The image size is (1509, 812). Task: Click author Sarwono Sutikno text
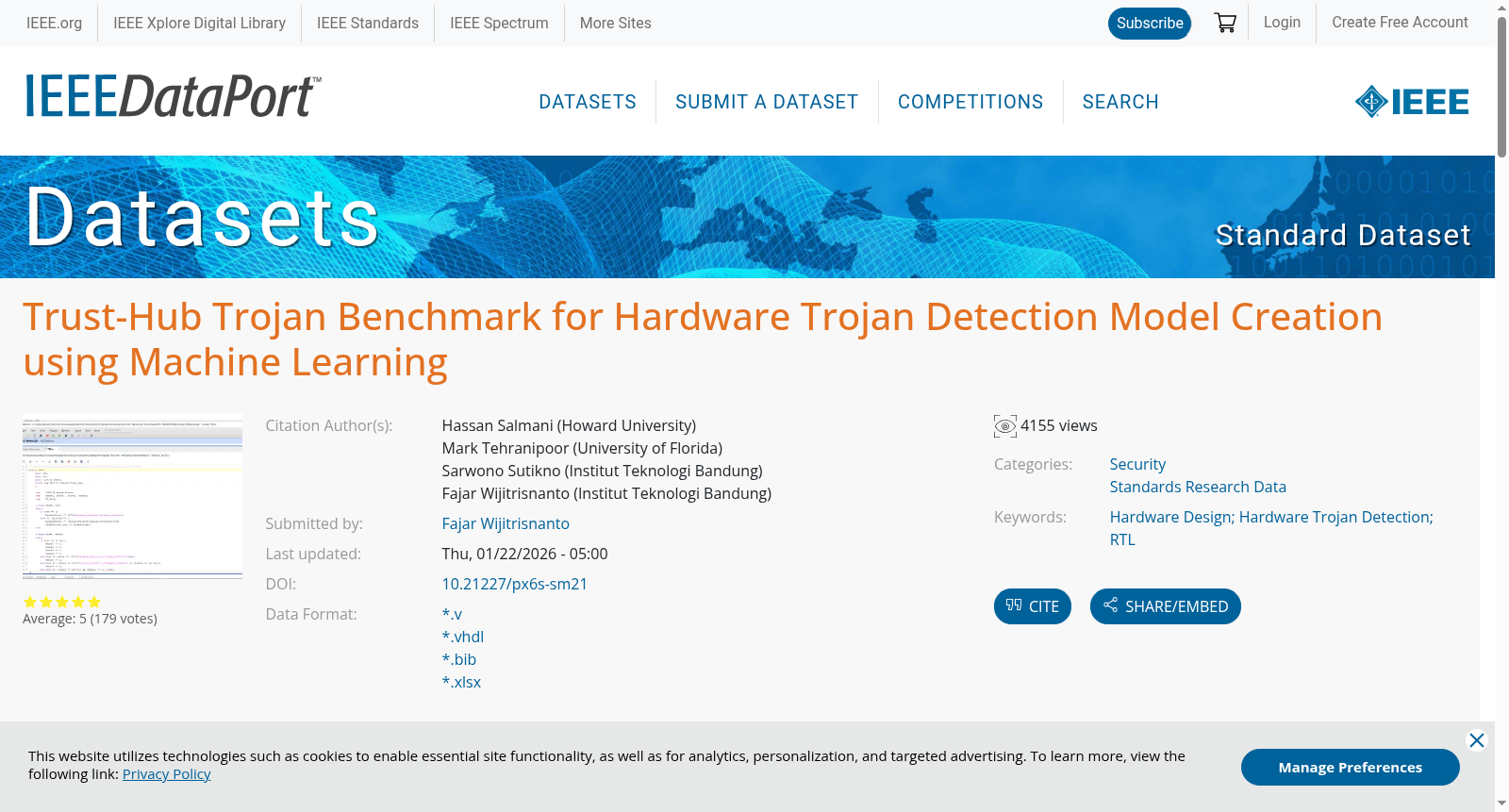(x=602, y=471)
